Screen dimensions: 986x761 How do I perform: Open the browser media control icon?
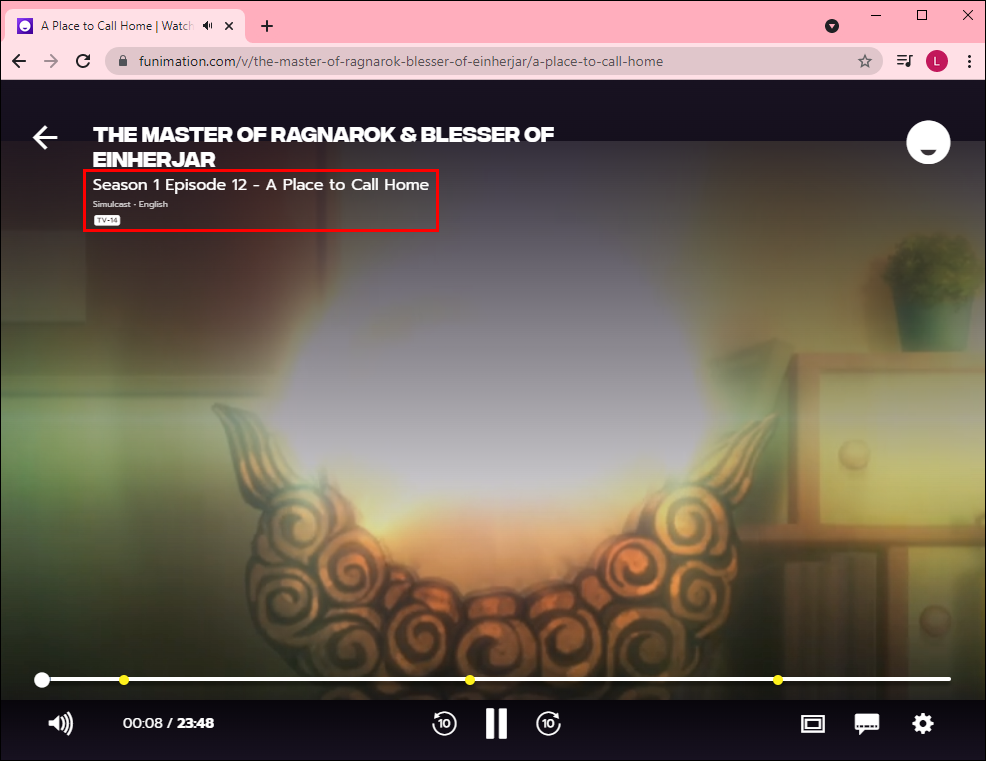pos(904,61)
